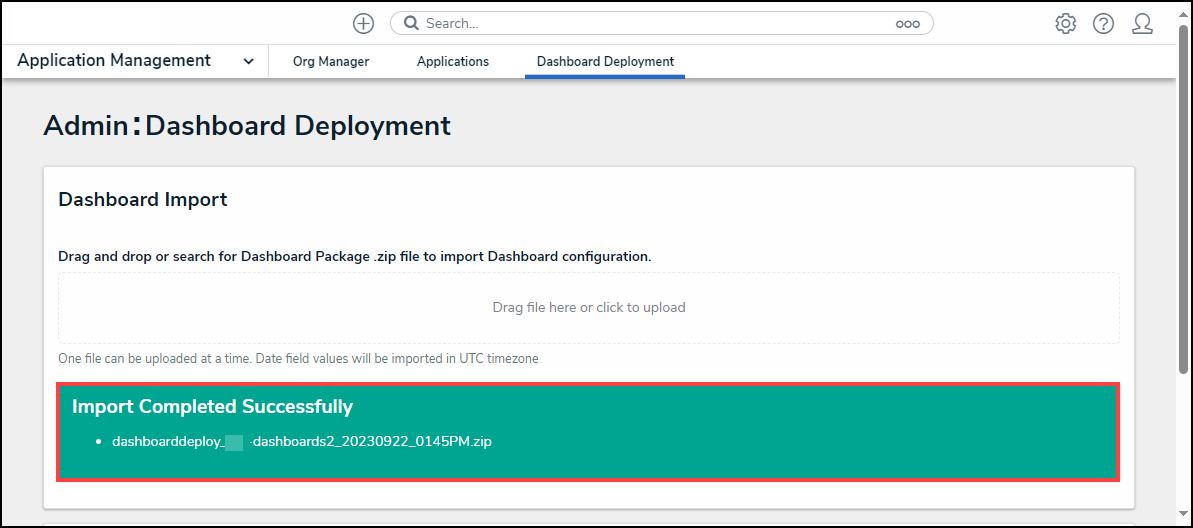Switch to the Org Manager tab

coord(331,62)
